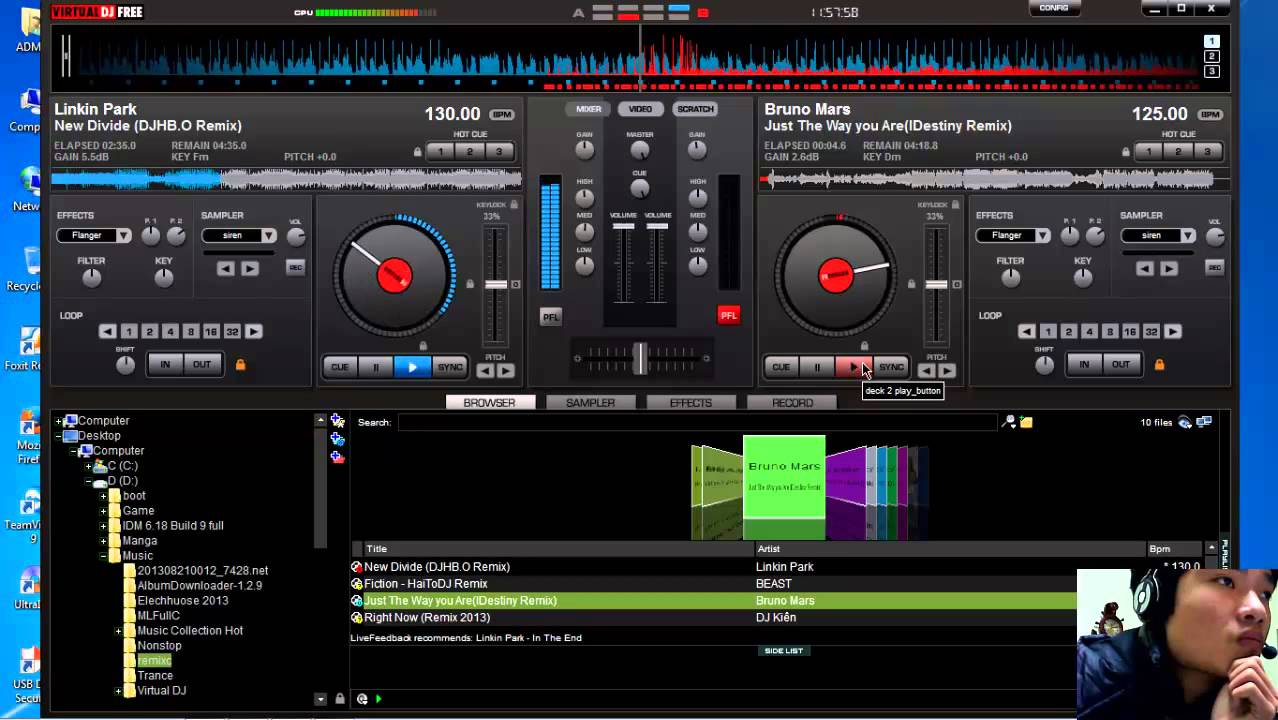
Task: Click deck 2 pitch slider handle
Action: pos(937,284)
